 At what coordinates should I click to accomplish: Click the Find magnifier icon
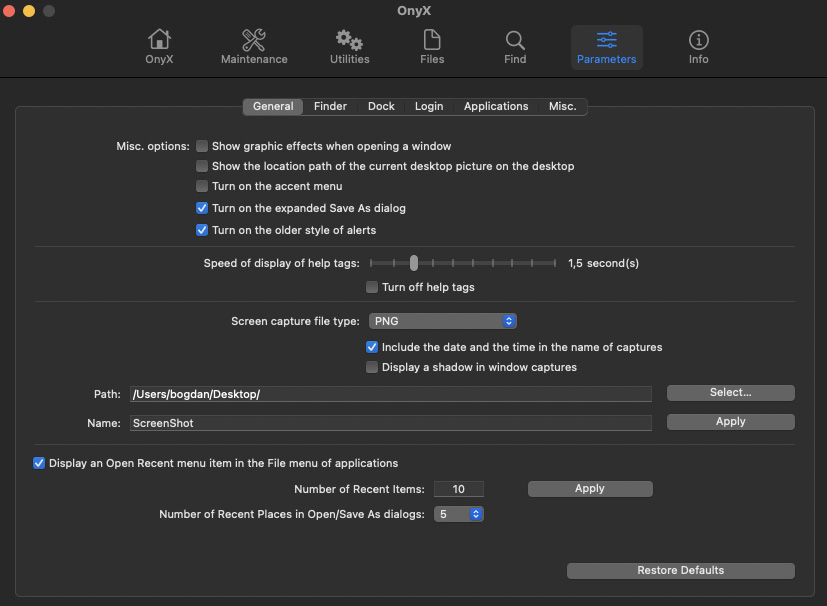click(515, 46)
